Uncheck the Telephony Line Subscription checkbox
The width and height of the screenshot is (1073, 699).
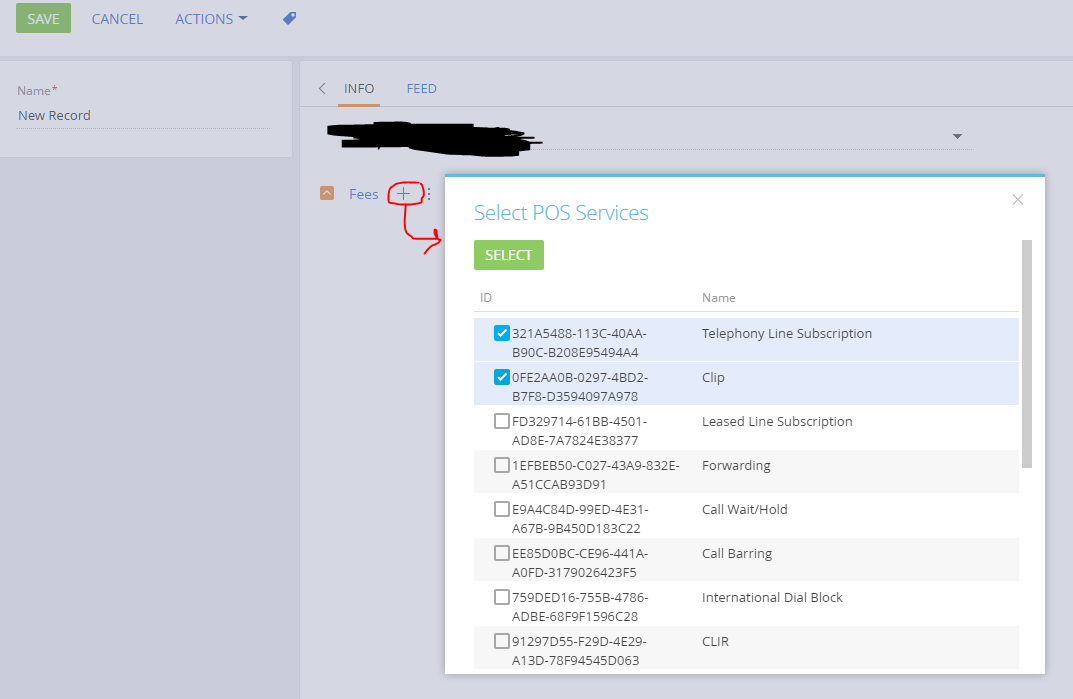pyautogui.click(x=502, y=333)
